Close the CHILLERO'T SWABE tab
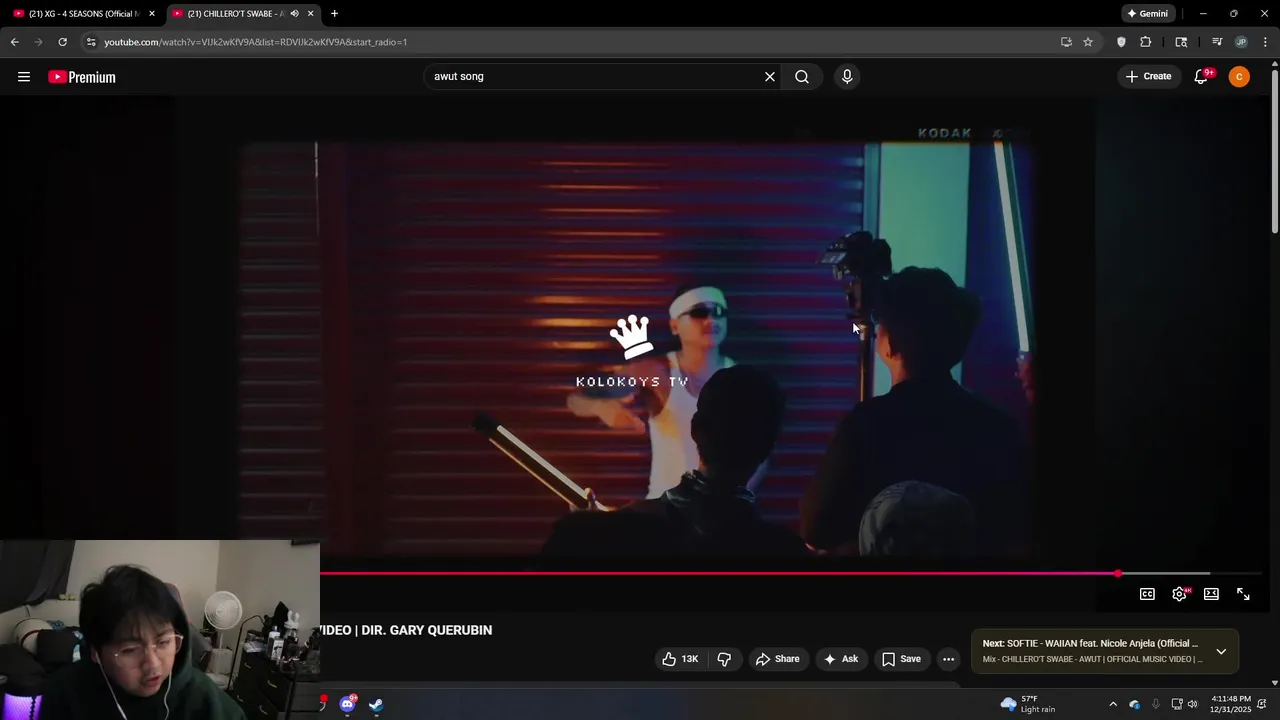1280x720 pixels. [x=311, y=14]
